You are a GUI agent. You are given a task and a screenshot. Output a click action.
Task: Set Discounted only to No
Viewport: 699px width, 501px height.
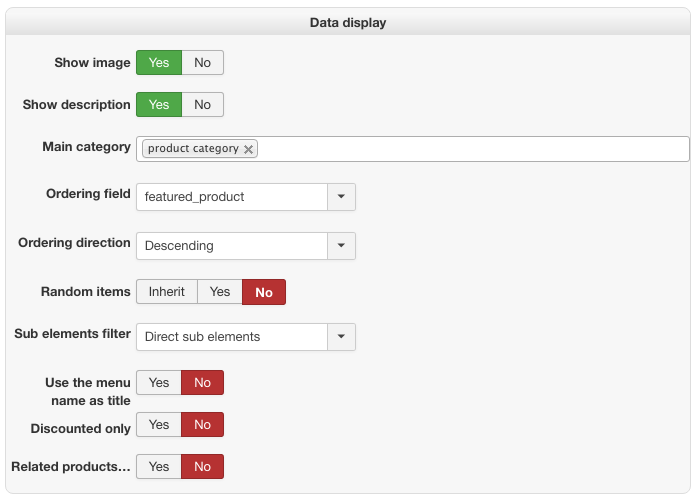203,425
